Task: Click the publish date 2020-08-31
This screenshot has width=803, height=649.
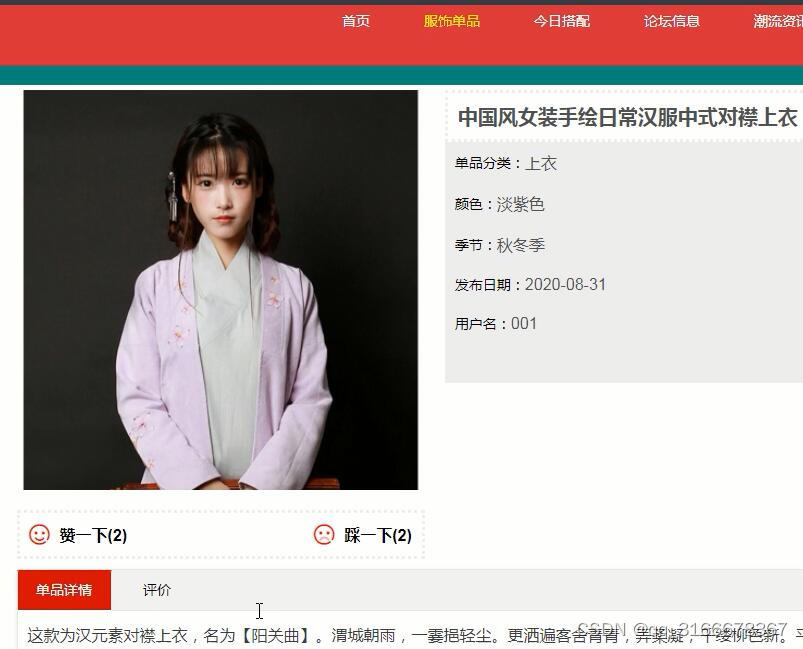Action: 565,284
